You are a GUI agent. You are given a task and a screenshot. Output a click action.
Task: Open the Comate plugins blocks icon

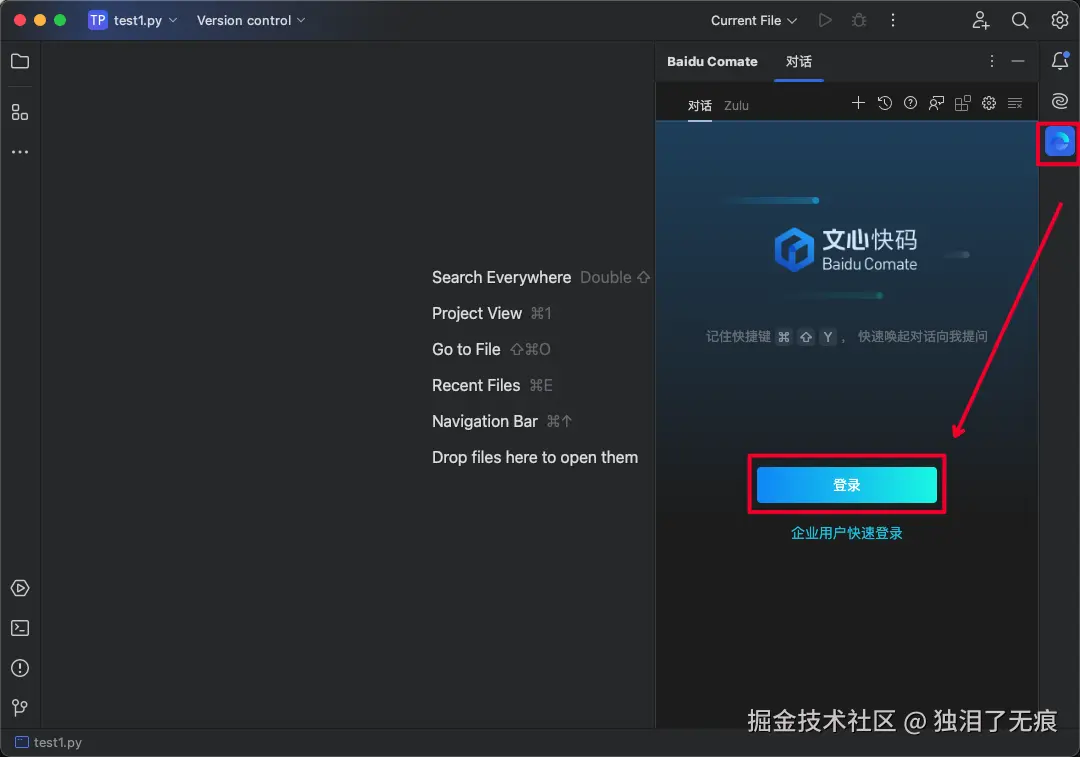[x=962, y=103]
